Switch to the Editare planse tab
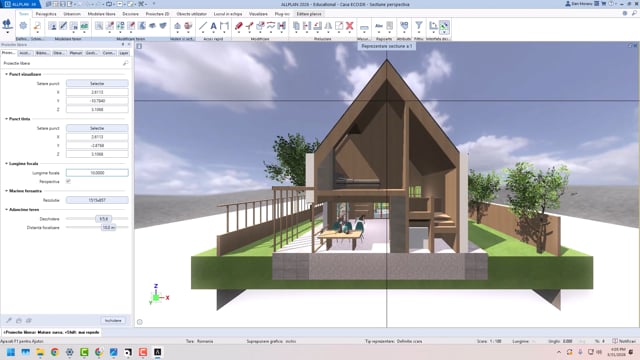Image resolution: width=640 pixels, height=360 pixels. tap(309, 14)
